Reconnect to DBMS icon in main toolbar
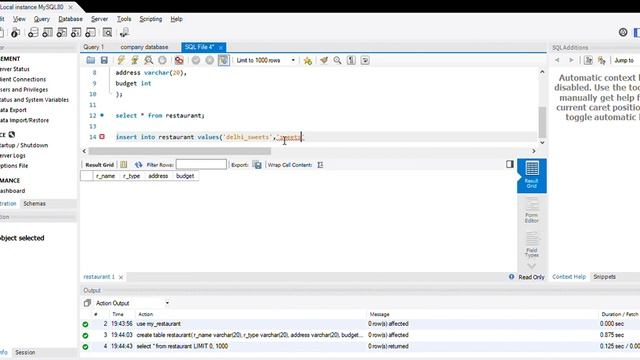This screenshot has width=640, height=360. click(x=124, y=33)
